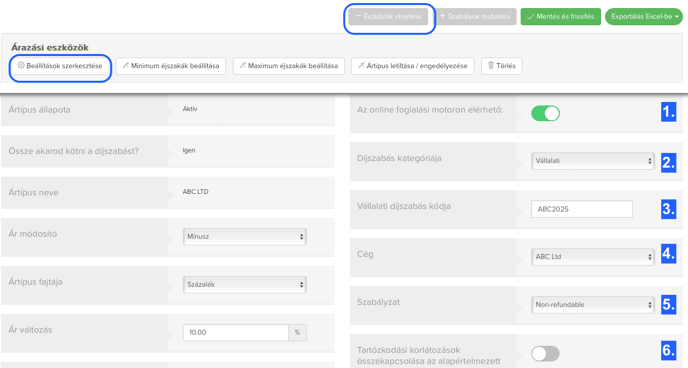
Task: Click the checkmark icon on Mentés és frissítés
Action: click(x=530, y=17)
